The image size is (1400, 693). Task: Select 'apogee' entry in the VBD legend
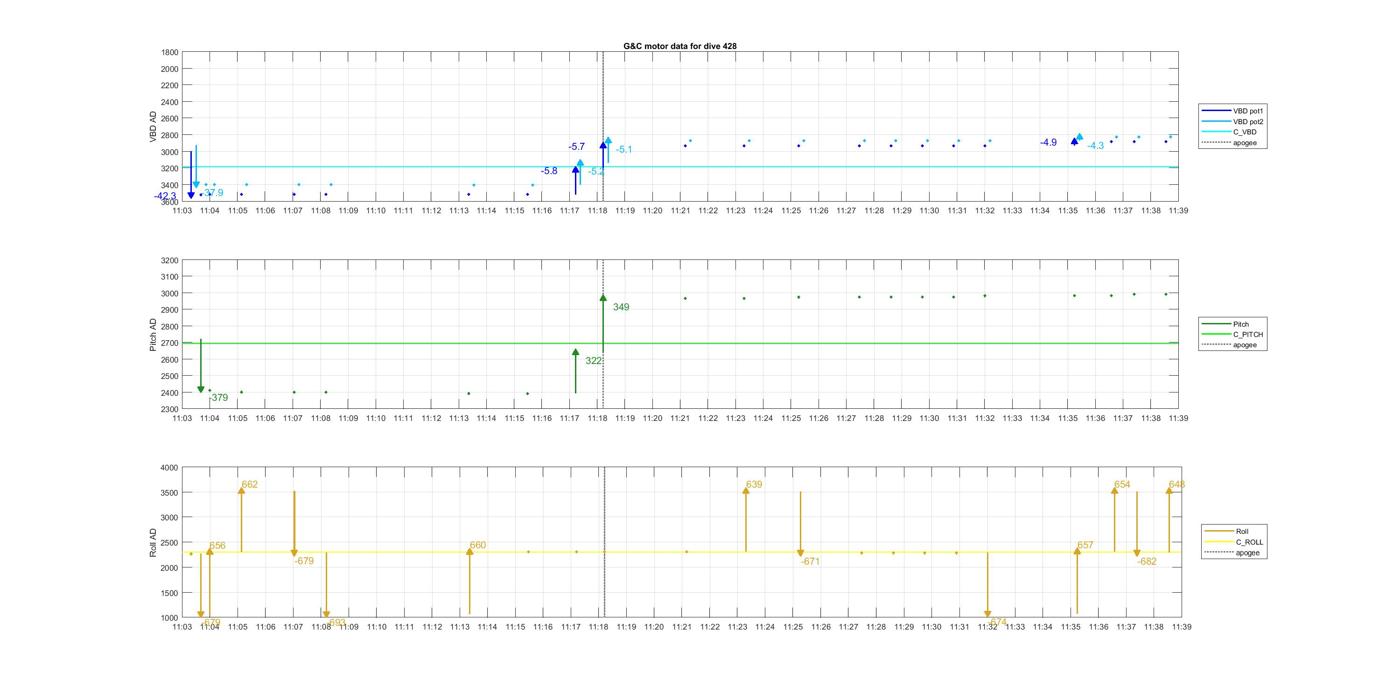[x=1230, y=142]
